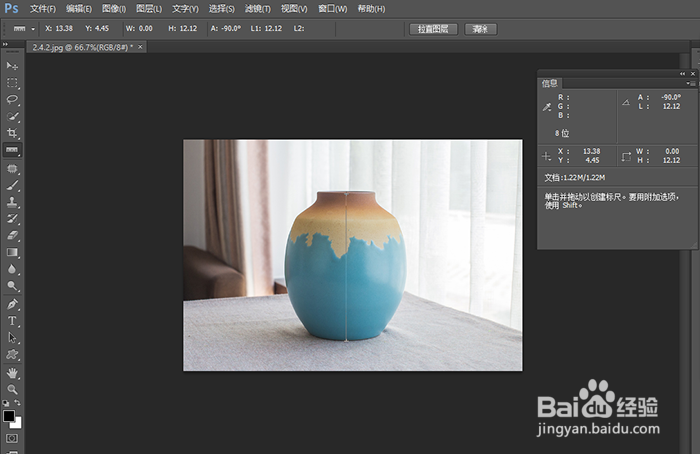Select the Spot Healing Brush tool
Image resolution: width=700 pixels, height=454 pixels.
pos(12,168)
